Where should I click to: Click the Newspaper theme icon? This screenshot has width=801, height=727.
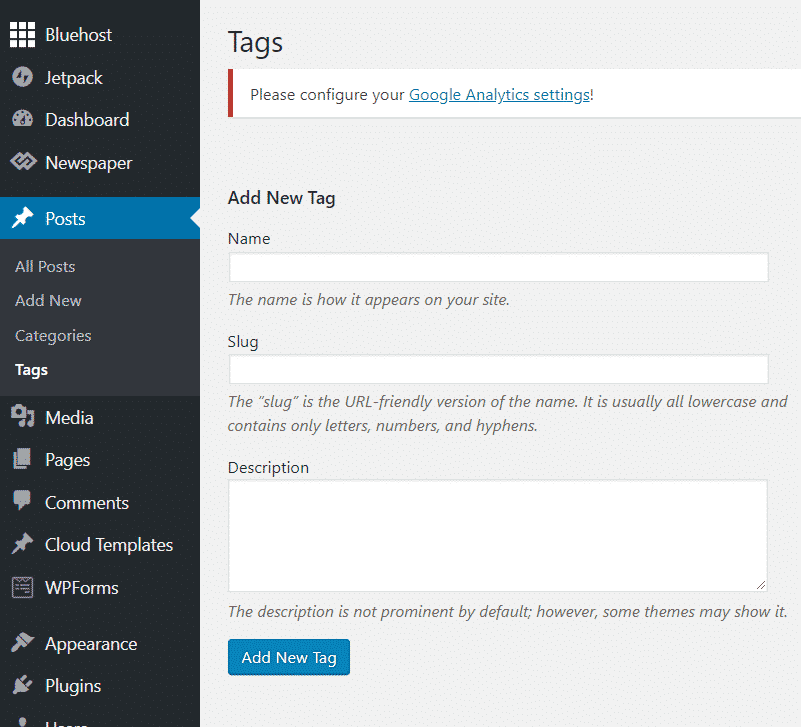[x=23, y=161]
